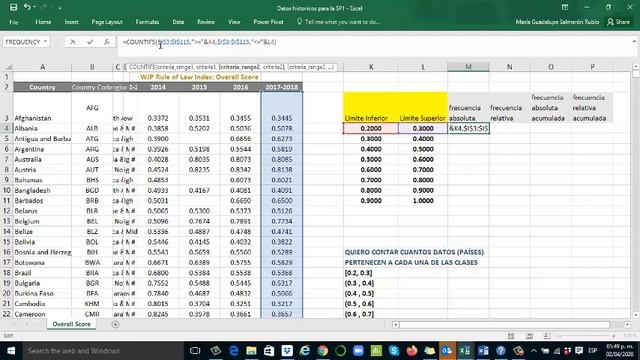The width and height of the screenshot is (640, 360).
Task: Confirm formula with the checkmark Enter icon
Action: pos(90,42)
